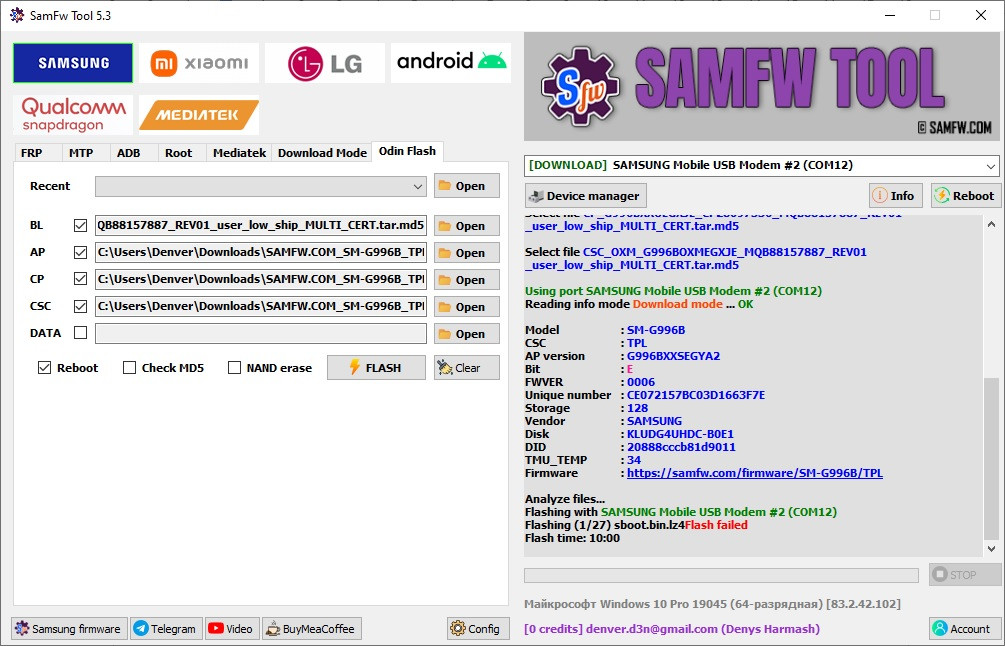Select the Samsung brand logo
Viewport: 1005px width, 646px height.
tap(73, 63)
